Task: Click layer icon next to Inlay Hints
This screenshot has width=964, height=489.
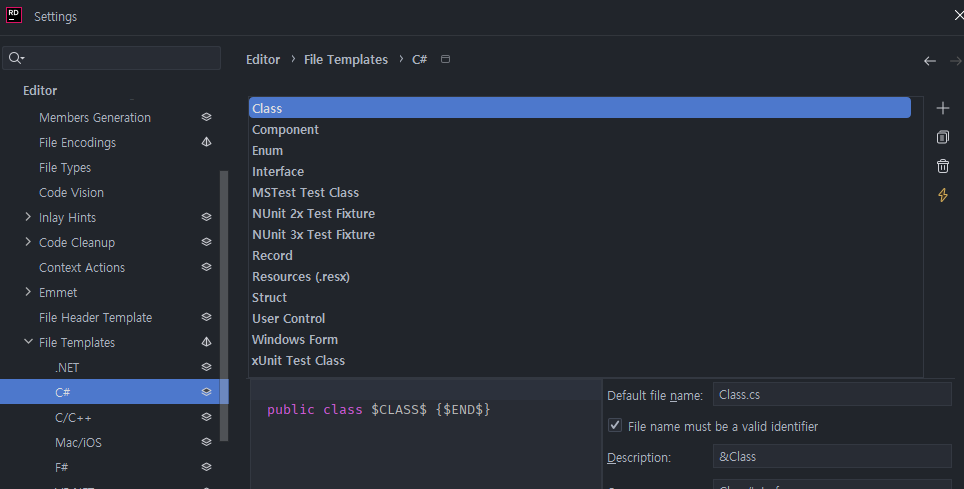Action: (x=207, y=217)
